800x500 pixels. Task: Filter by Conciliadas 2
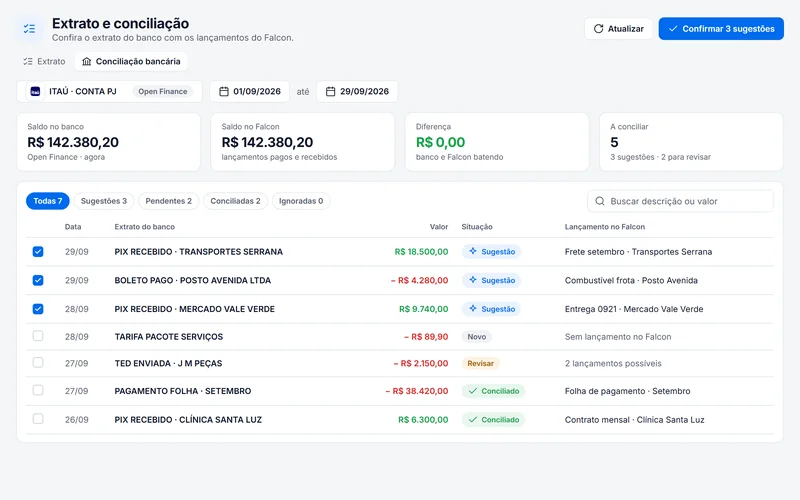(x=235, y=201)
